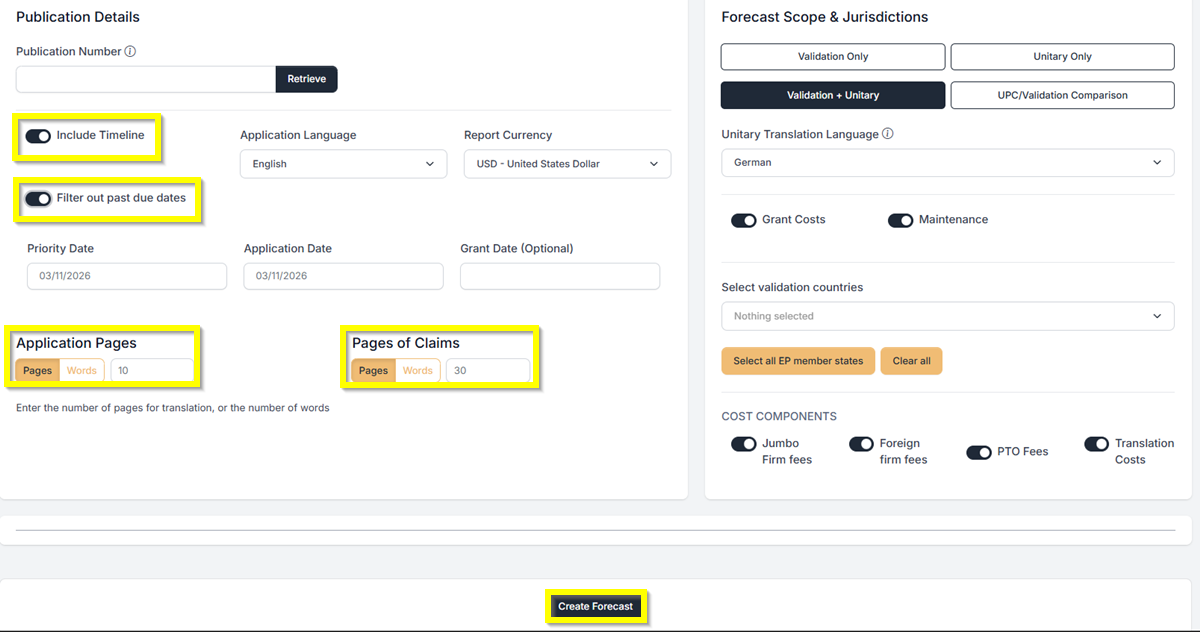
Task: Select the Validation Only scope tab
Action: click(x=832, y=57)
